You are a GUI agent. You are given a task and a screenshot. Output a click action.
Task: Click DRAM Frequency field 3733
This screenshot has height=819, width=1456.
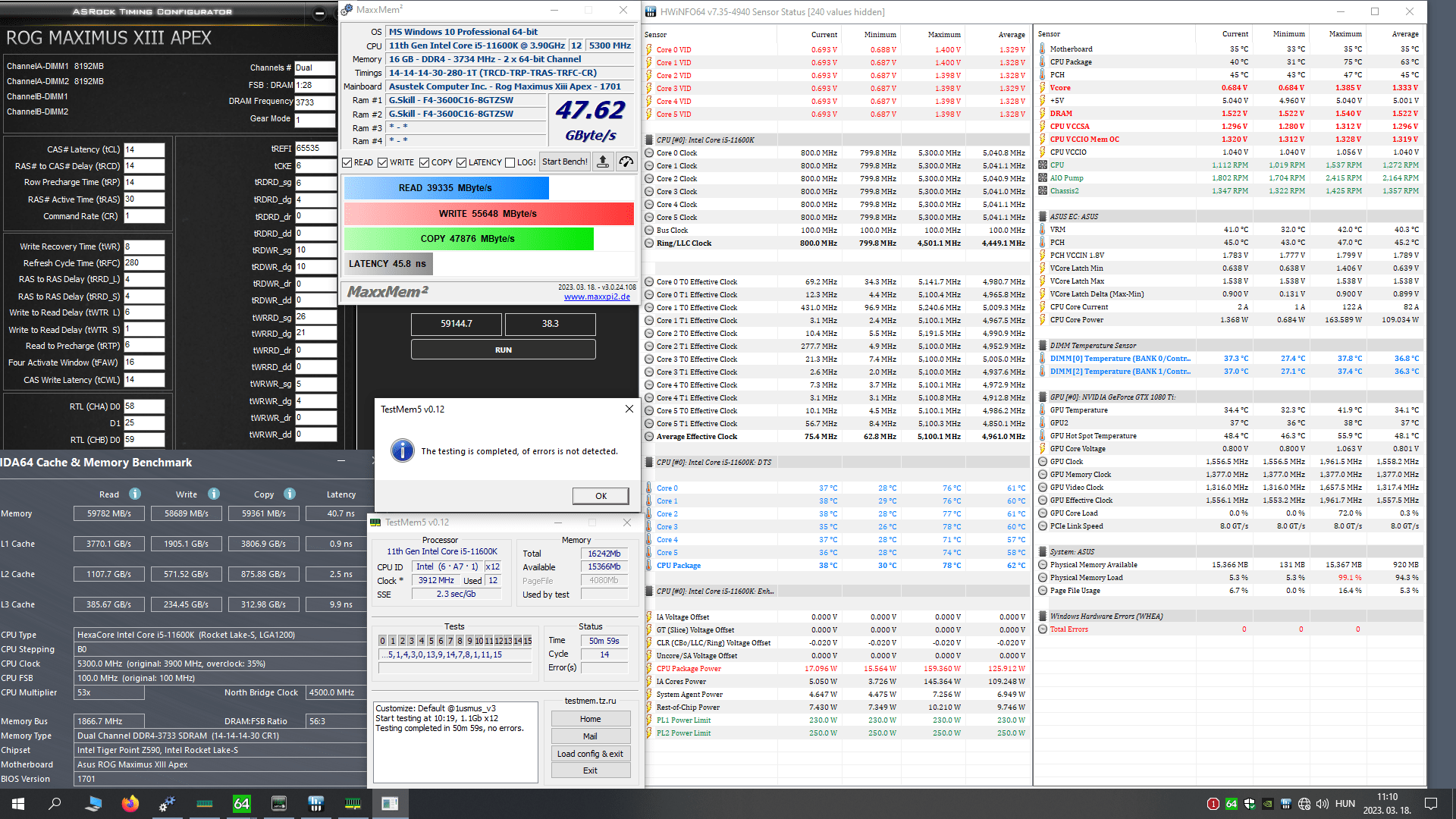point(315,102)
